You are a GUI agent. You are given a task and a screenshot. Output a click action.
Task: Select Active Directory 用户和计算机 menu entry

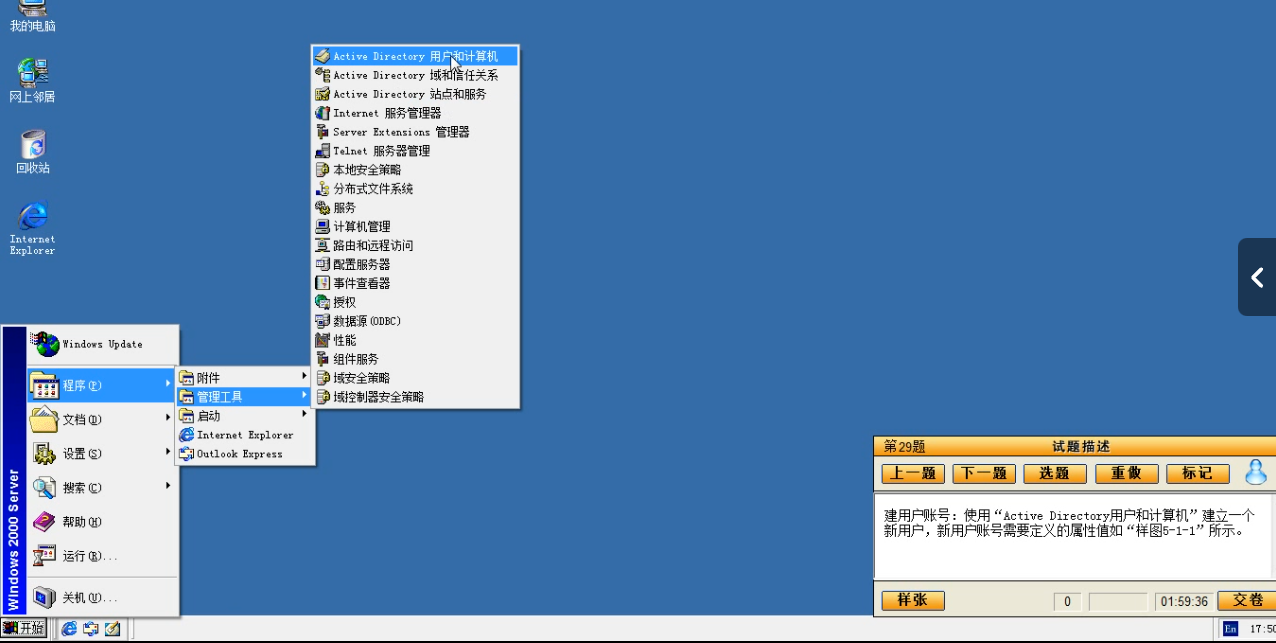point(415,56)
